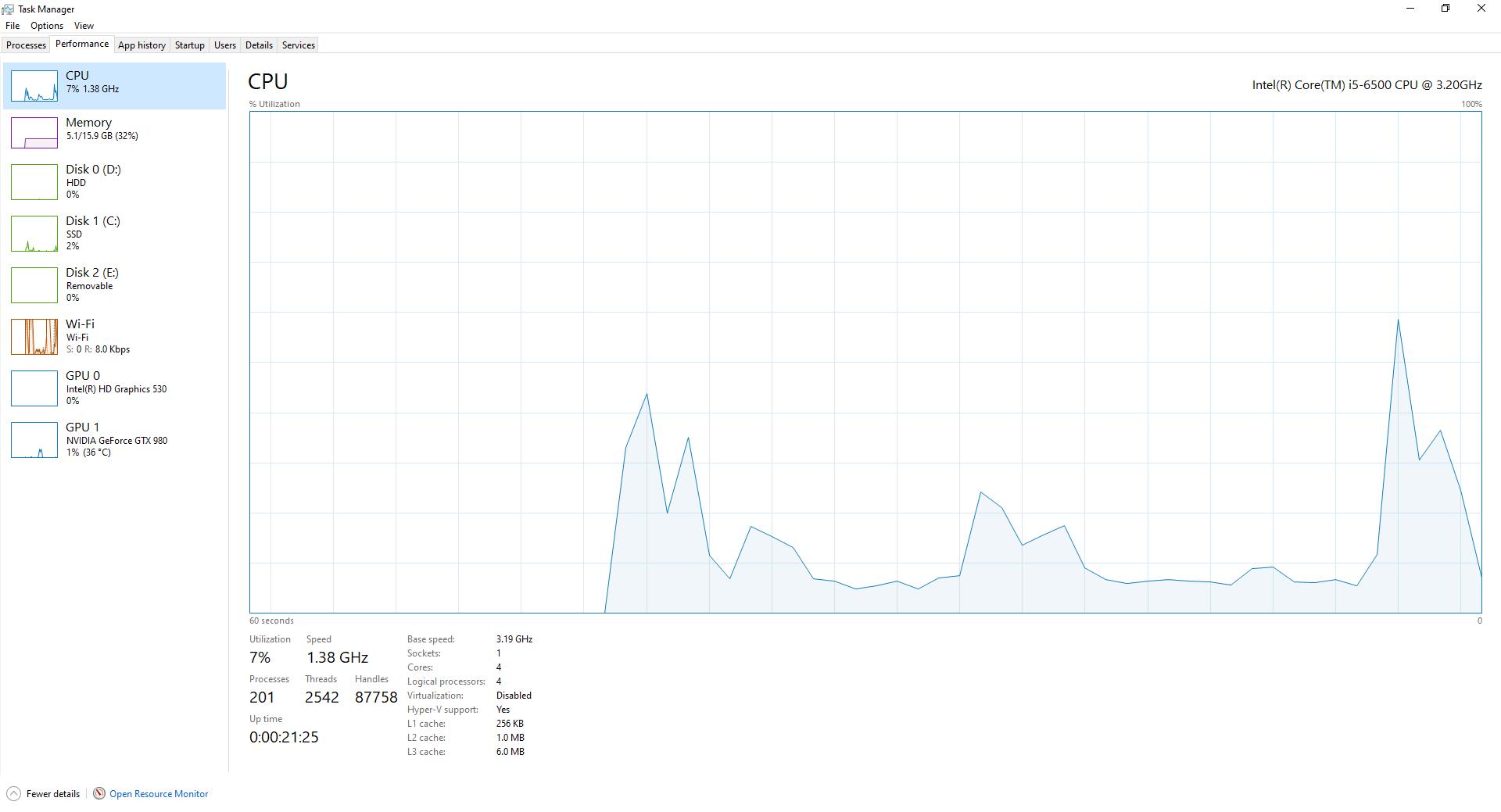Open the File menu
Viewport: 1501px width, 812px height.
(x=13, y=26)
